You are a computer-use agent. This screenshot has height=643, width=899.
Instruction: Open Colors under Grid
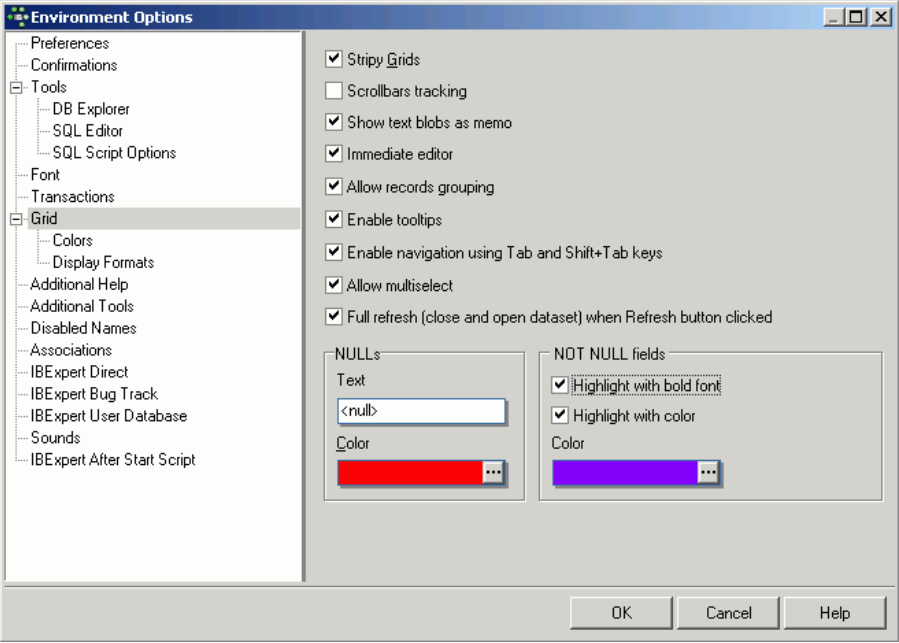tap(72, 240)
